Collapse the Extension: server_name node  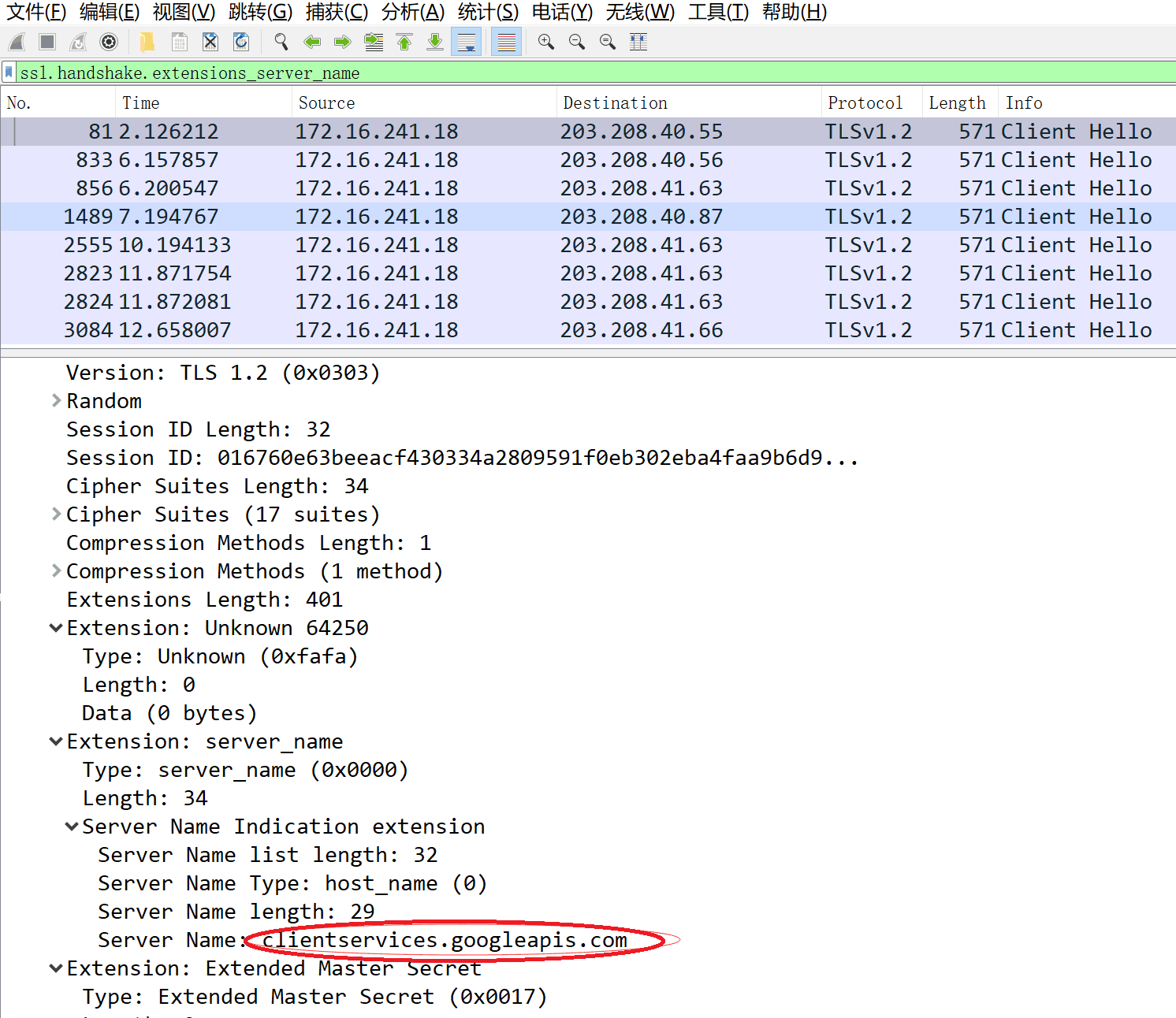click(x=56, y=741)
